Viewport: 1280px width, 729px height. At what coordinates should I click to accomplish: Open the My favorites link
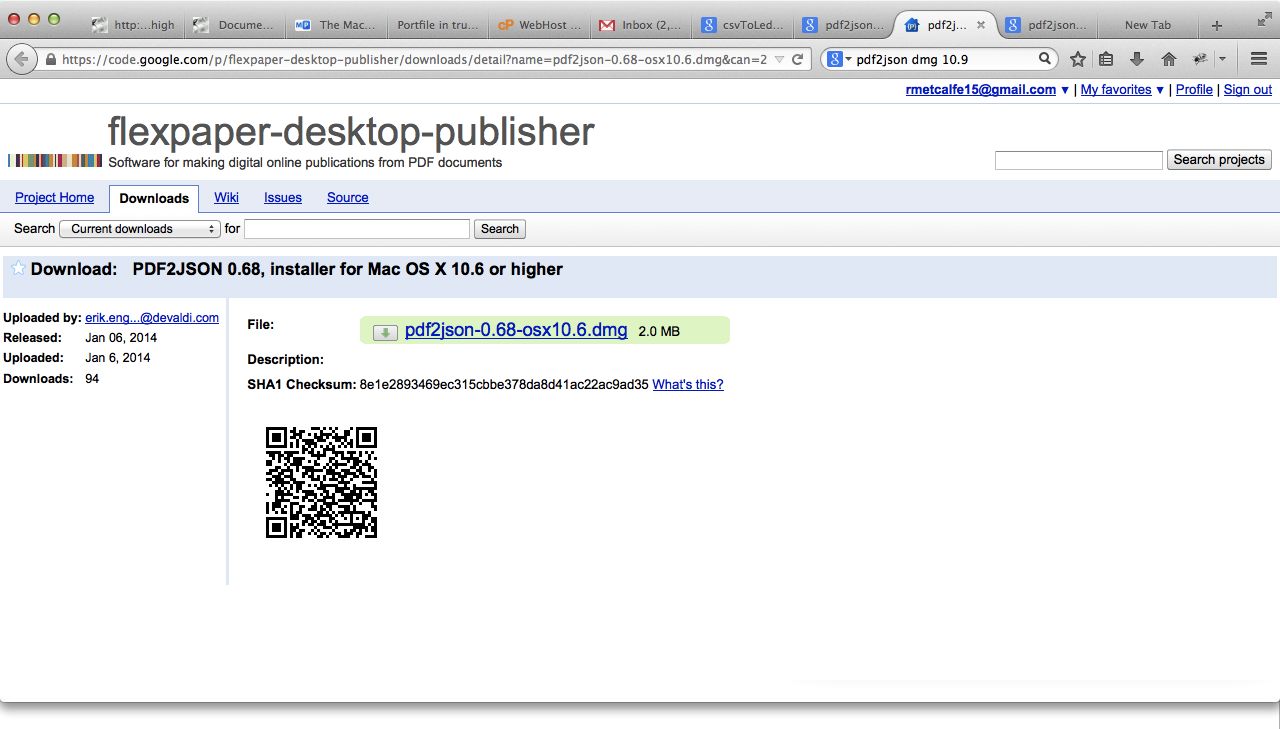point(1116,90)
